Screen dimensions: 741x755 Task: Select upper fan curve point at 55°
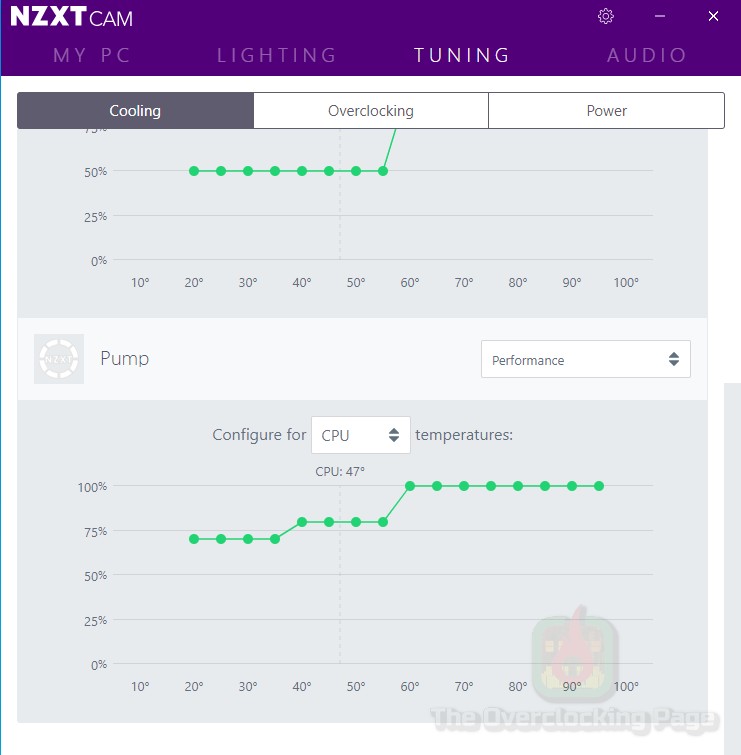pos(383,171)
